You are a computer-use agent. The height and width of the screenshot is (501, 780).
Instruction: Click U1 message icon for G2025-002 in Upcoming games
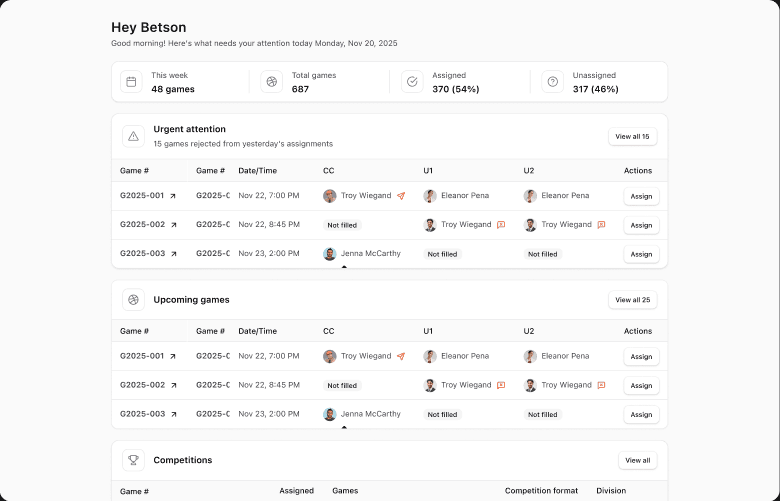pos(501,386)
